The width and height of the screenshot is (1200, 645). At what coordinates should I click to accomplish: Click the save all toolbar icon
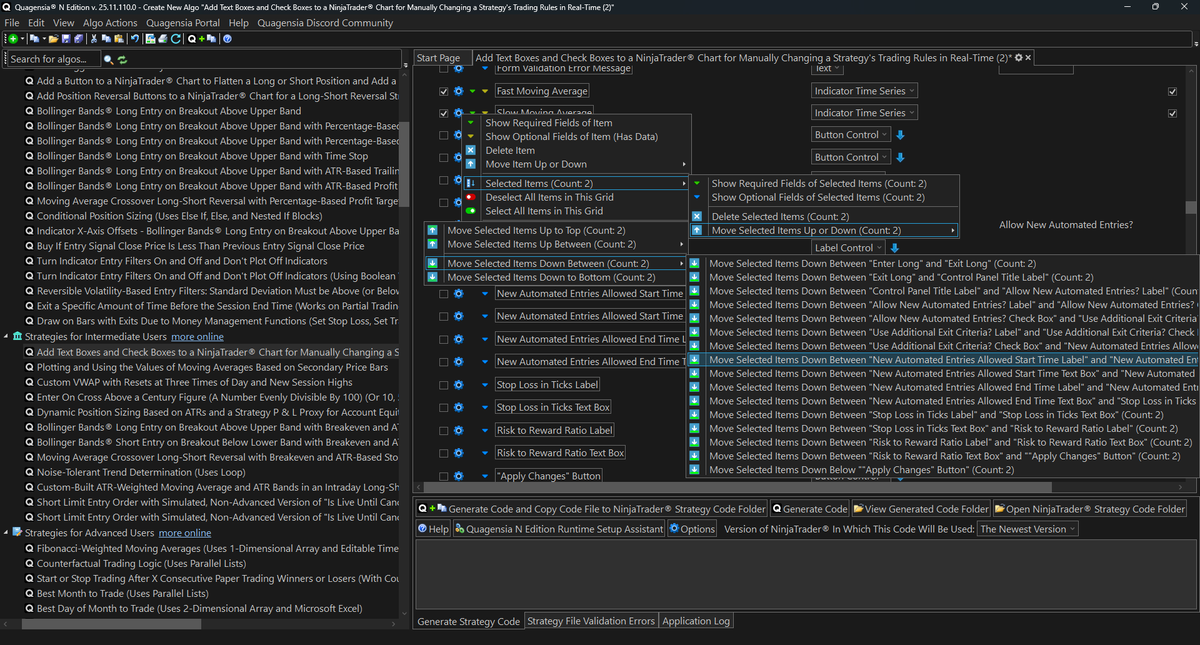(x=78, y=39)
